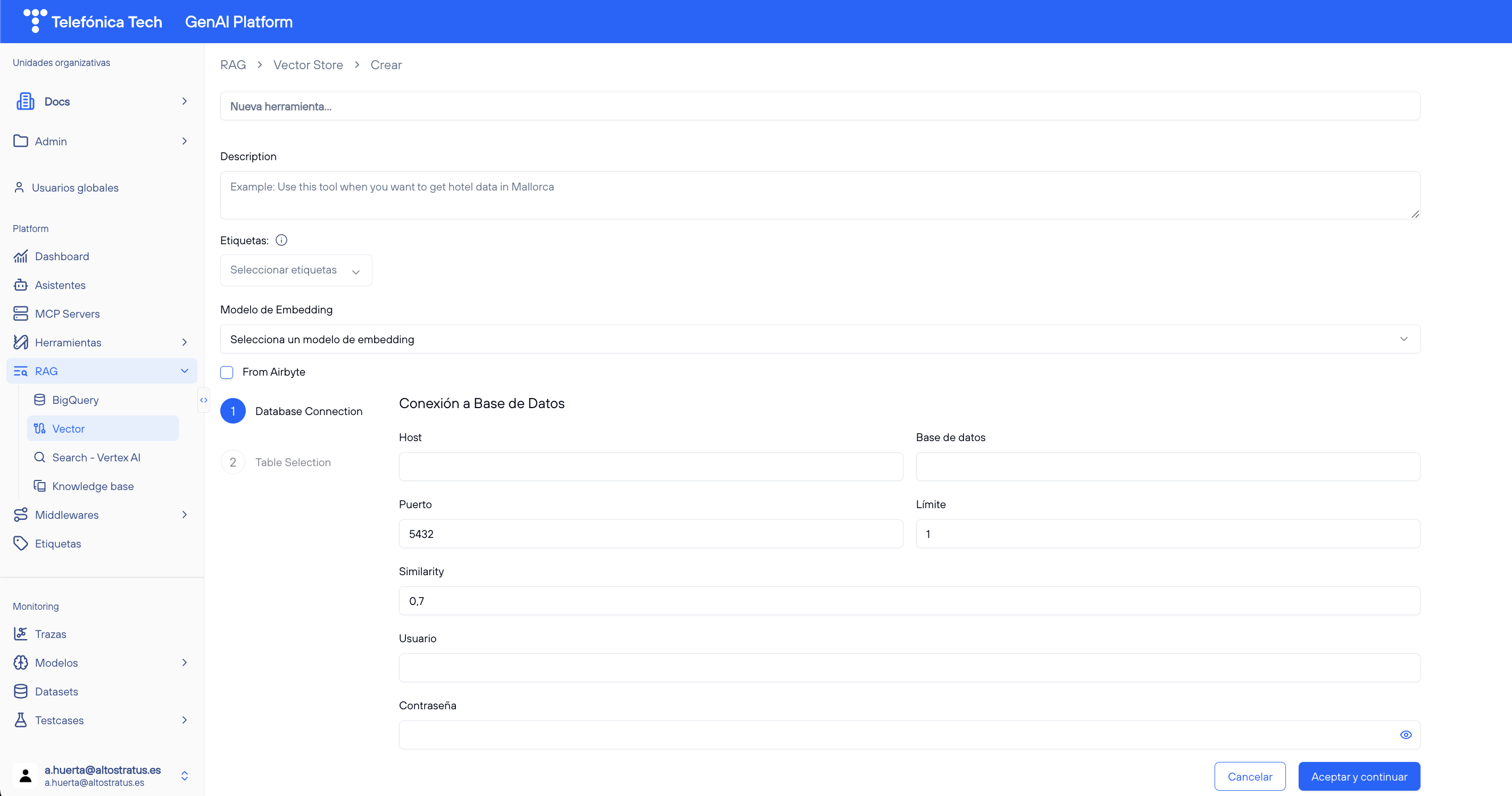Click the sidebar collapse handle icon
This screenshot has height=796, width=1512.
coord(204,400)
